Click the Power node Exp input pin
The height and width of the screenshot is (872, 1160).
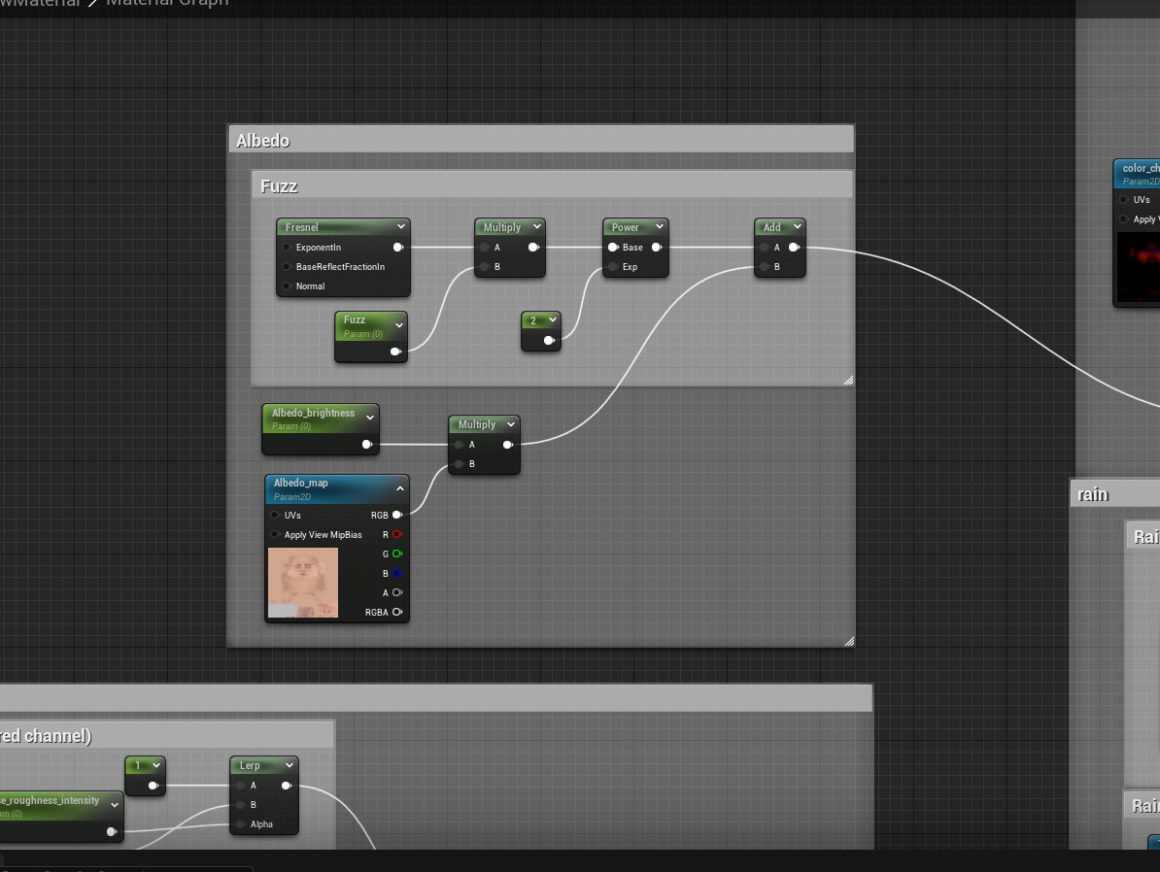pyautogui.click(x=613, y=266)
